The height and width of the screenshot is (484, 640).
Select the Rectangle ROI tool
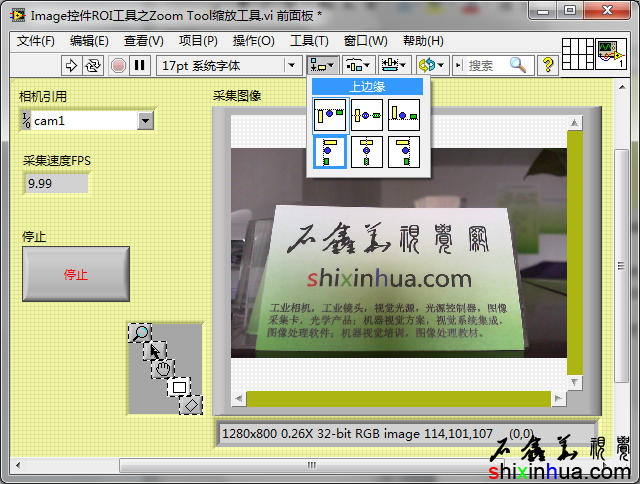[x=178, y=386]
